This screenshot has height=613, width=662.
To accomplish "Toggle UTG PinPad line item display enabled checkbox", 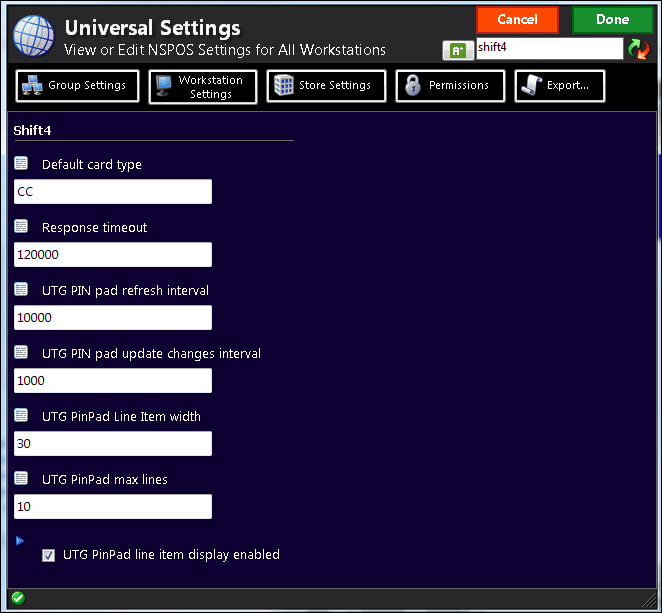I will [49, 555].
